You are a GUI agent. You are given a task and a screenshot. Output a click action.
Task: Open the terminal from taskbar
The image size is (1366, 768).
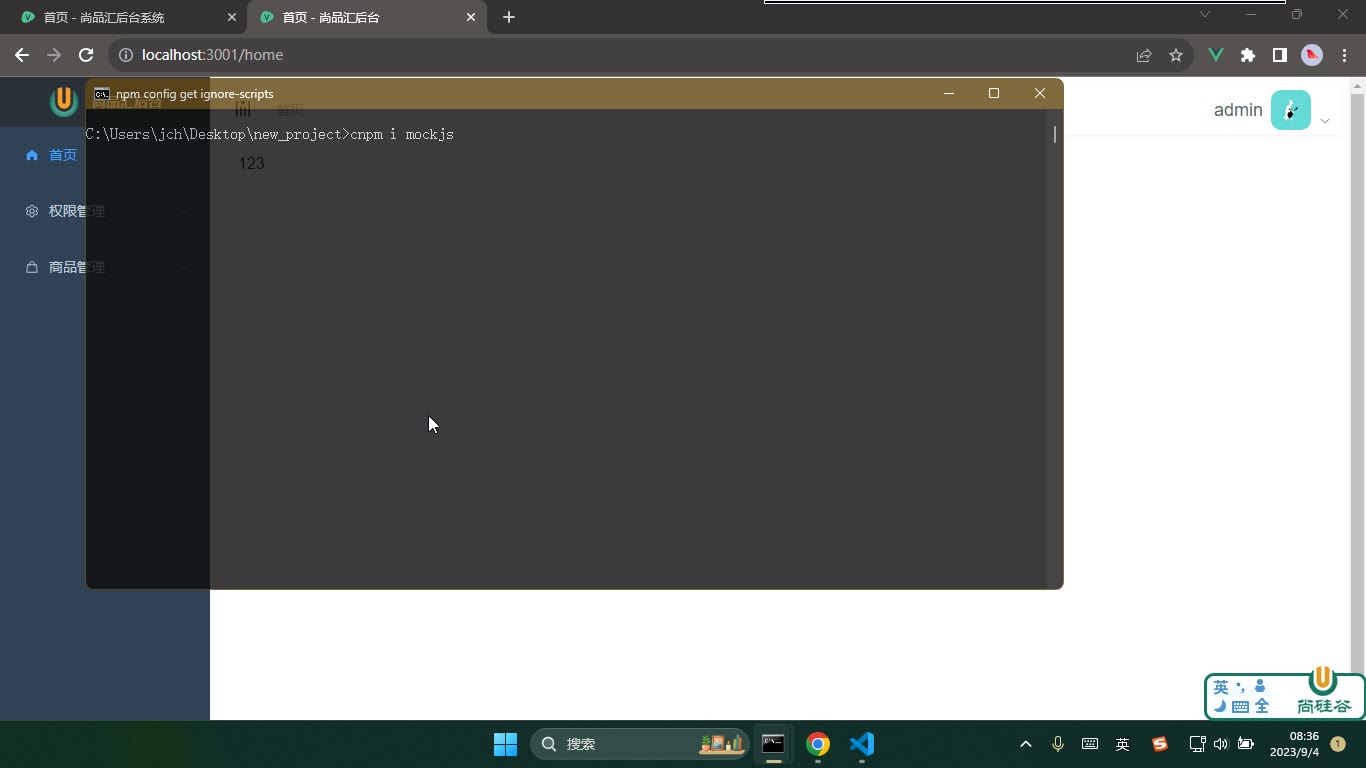(773, 744)
